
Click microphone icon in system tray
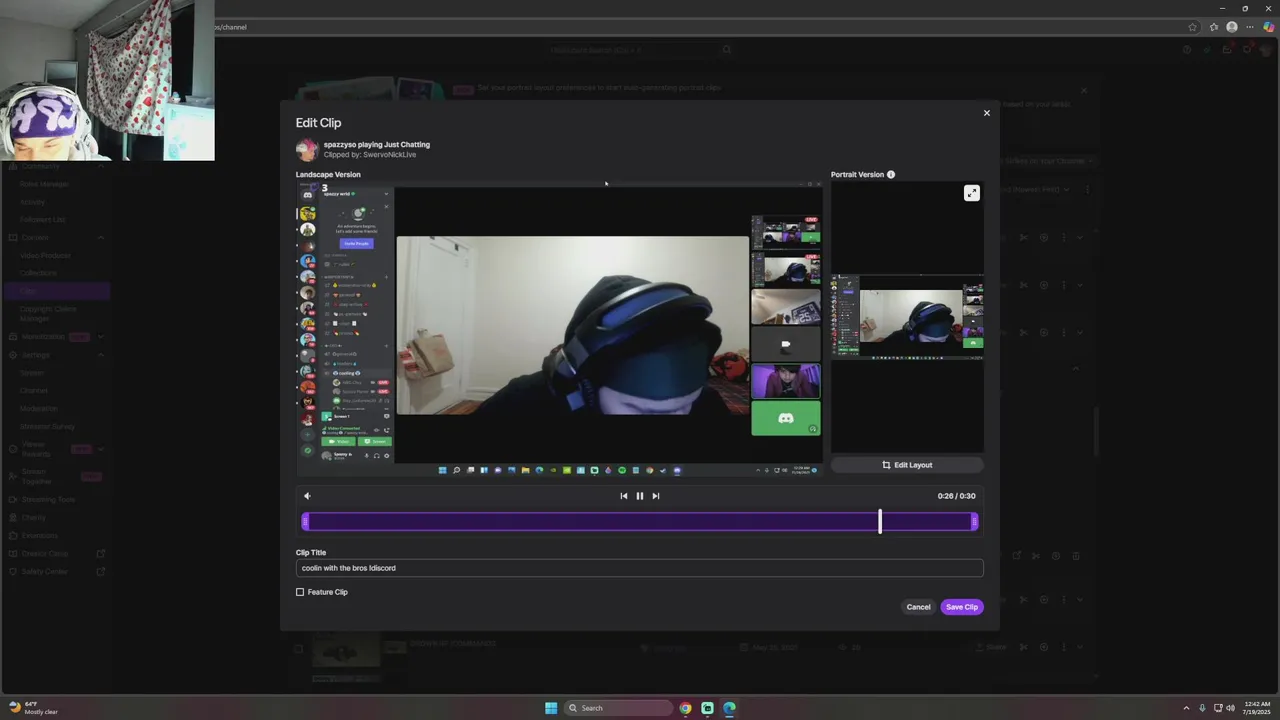point(1202,708)
